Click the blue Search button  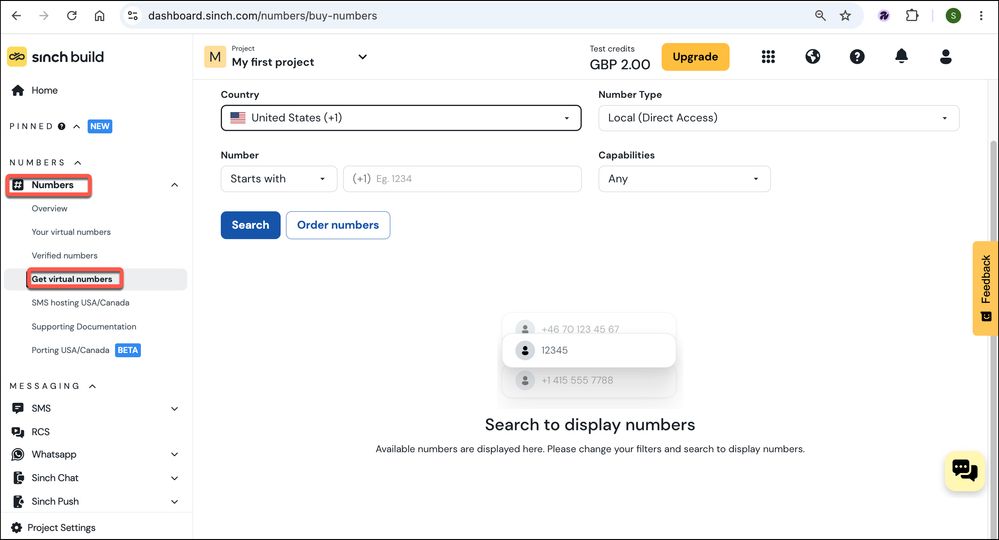pos(250,225)
